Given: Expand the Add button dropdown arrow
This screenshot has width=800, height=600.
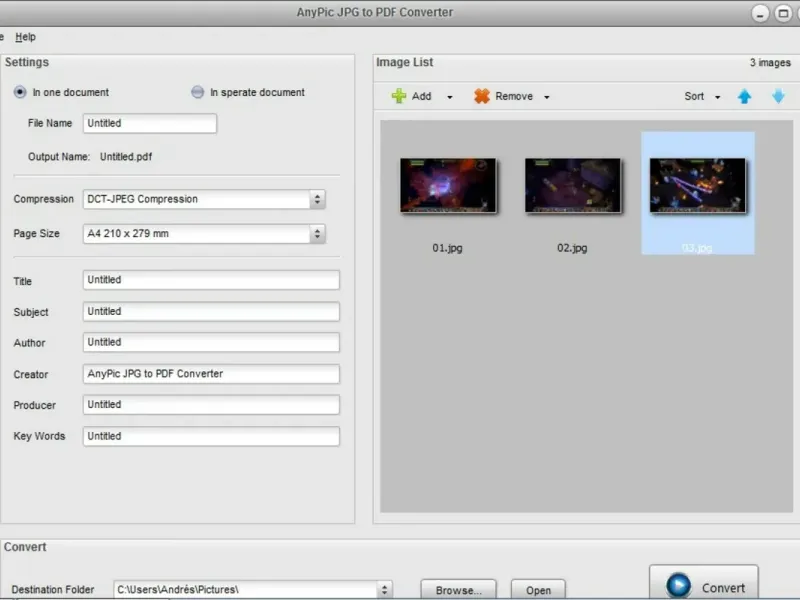Looking at the screenshot, I should (x=449, y=97).
